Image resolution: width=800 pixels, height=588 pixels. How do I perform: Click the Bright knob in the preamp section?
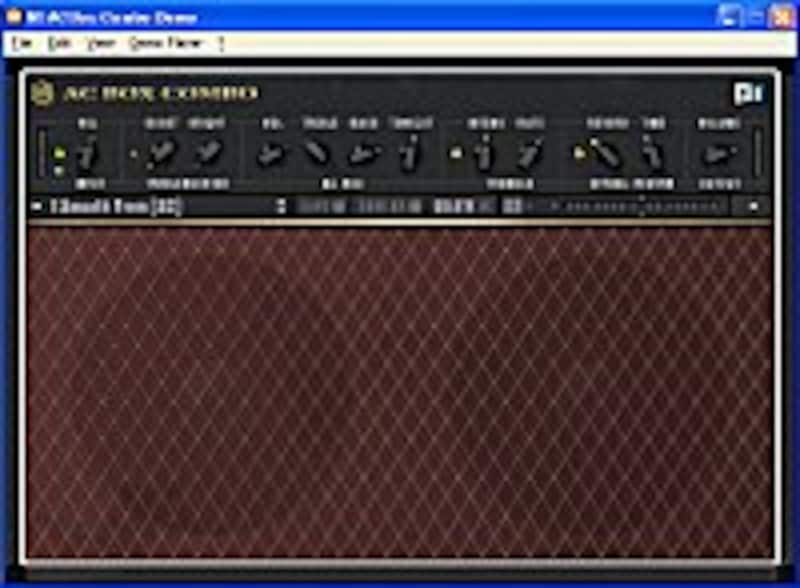[207, 153]
